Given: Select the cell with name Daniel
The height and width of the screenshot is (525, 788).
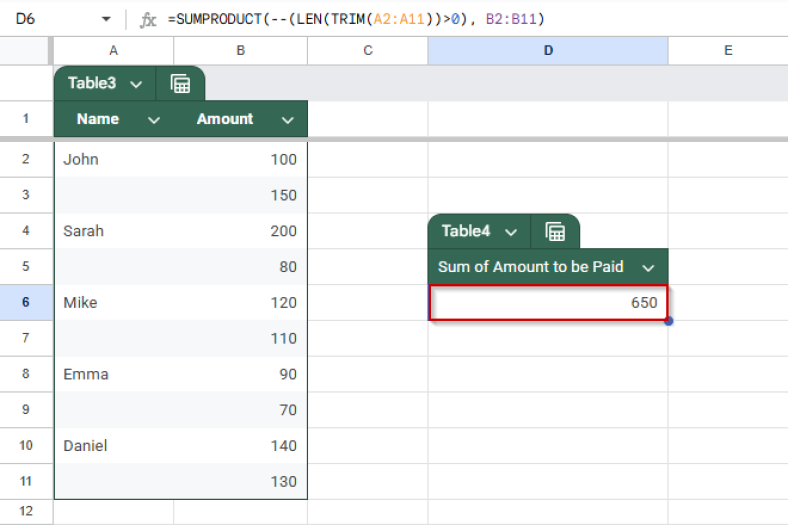Looking at the screenshot, I should coord(113,446).
